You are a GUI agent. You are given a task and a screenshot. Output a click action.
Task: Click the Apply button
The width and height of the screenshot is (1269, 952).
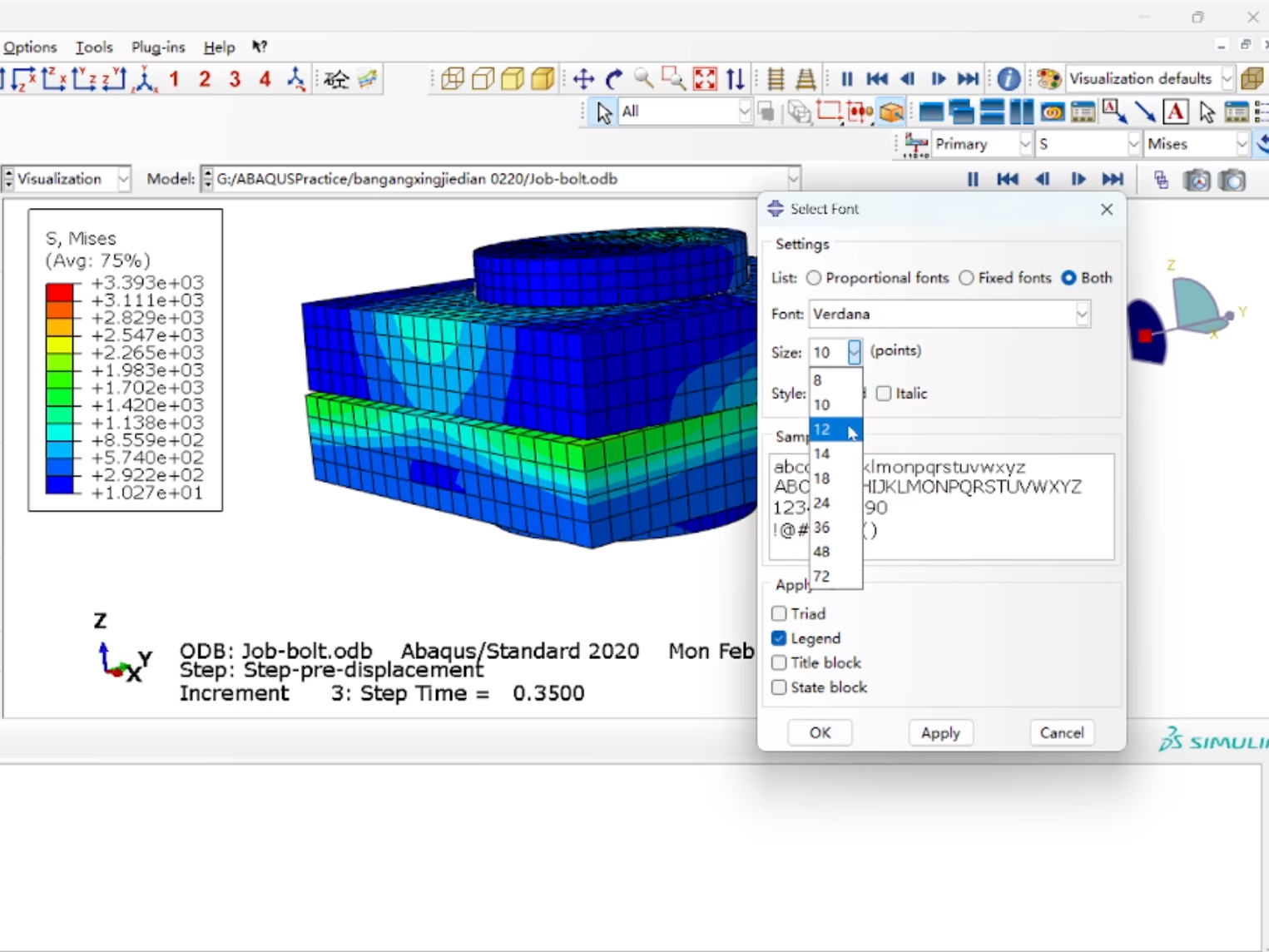point(940,733)
